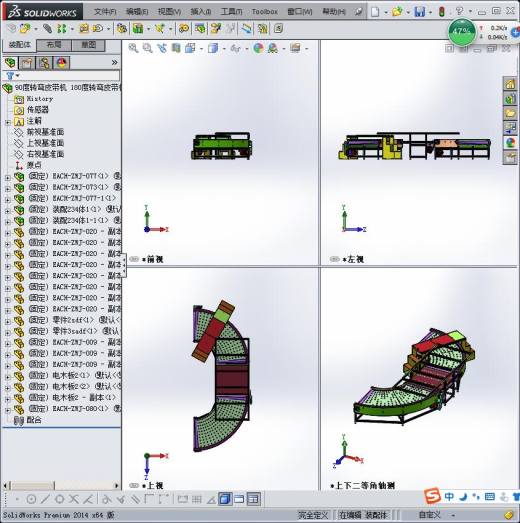Switch to the 草图 tab
Image resolution: width=520 pixels, height=523 pixels.
[88, 45]
